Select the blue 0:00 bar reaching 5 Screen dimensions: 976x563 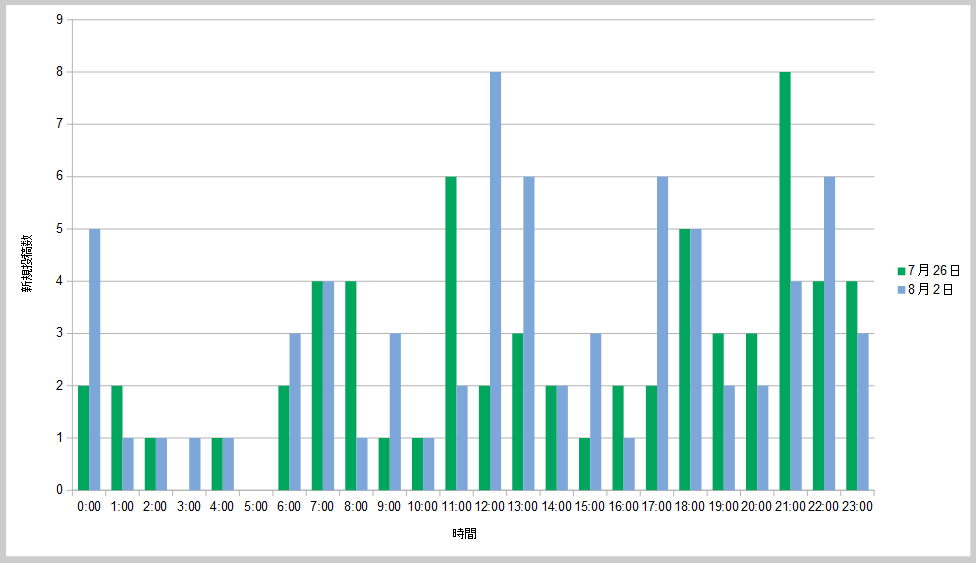[95, 360]
